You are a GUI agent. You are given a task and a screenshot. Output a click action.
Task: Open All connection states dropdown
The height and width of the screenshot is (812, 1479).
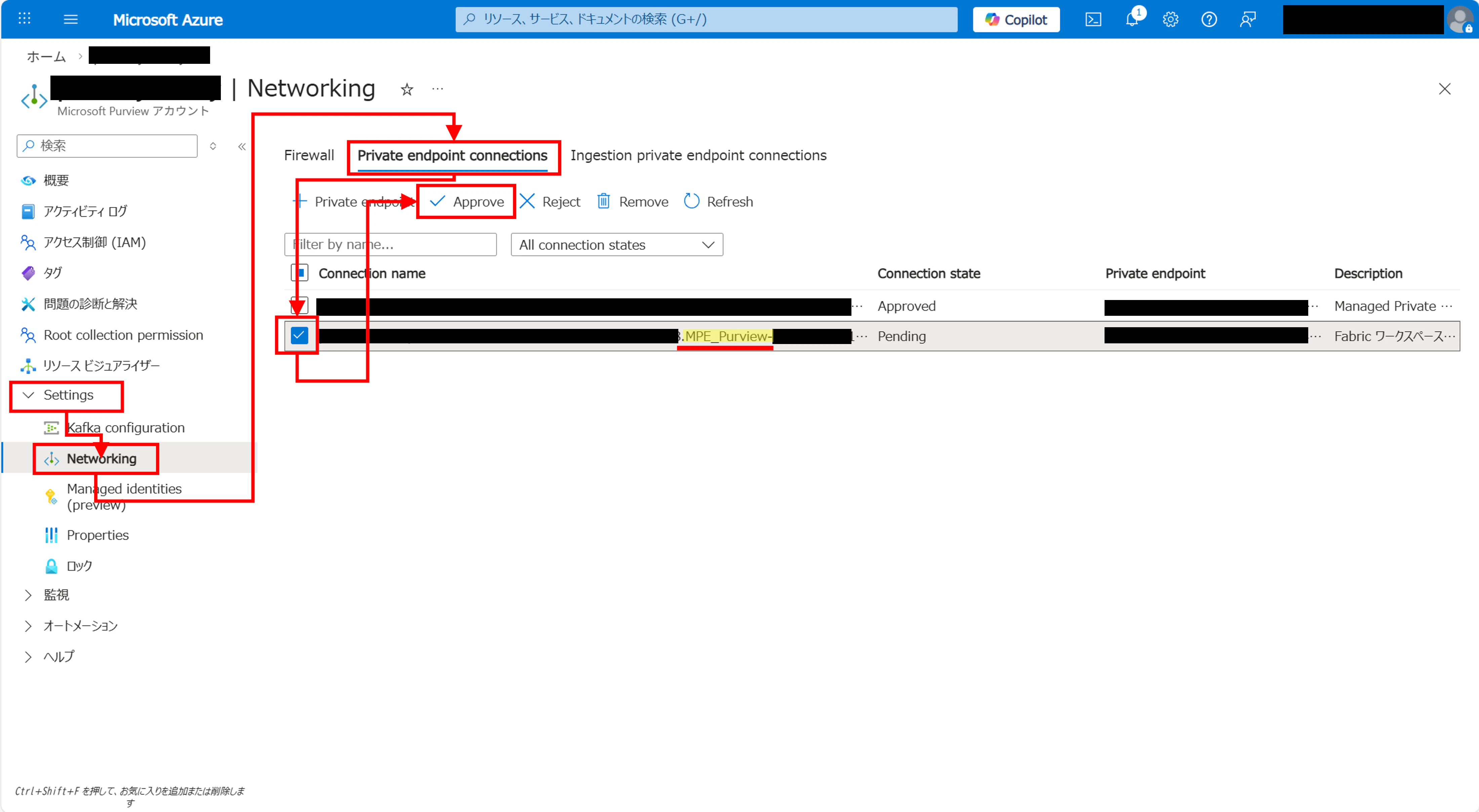[x=616, y=245]
